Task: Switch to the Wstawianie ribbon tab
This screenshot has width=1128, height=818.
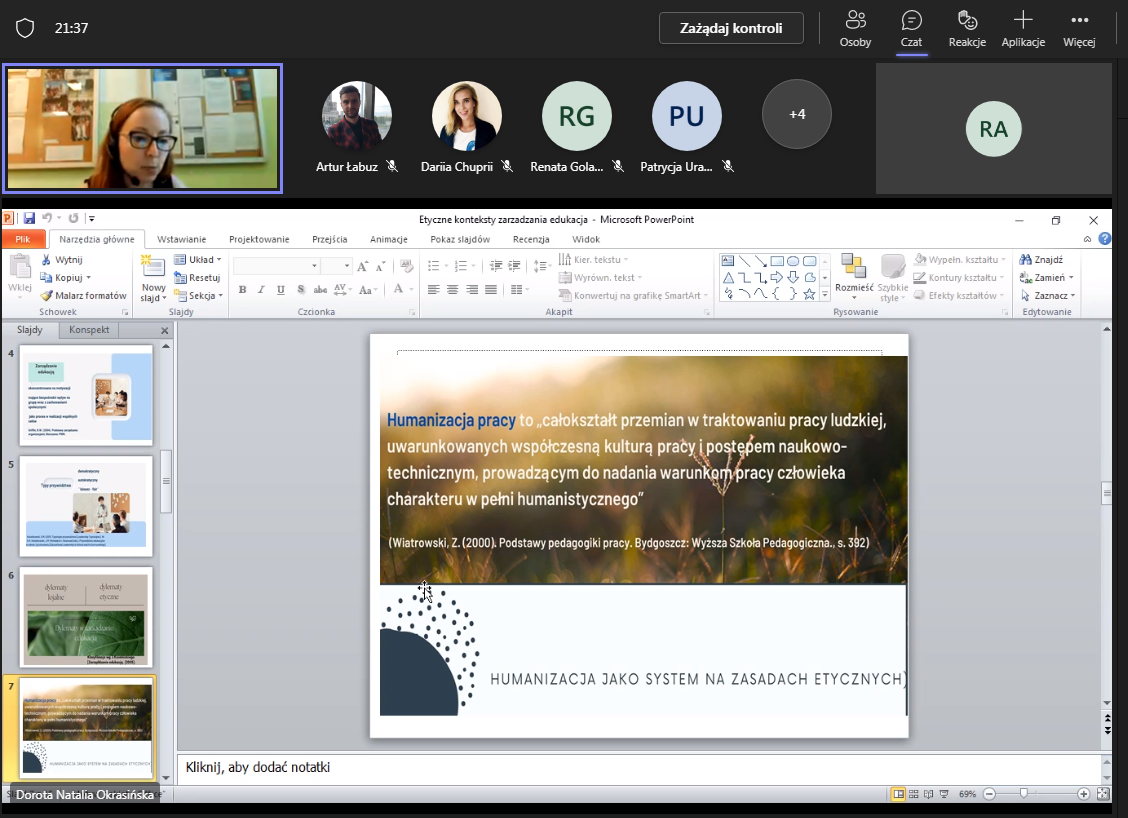Action: [x=181, y=239]
